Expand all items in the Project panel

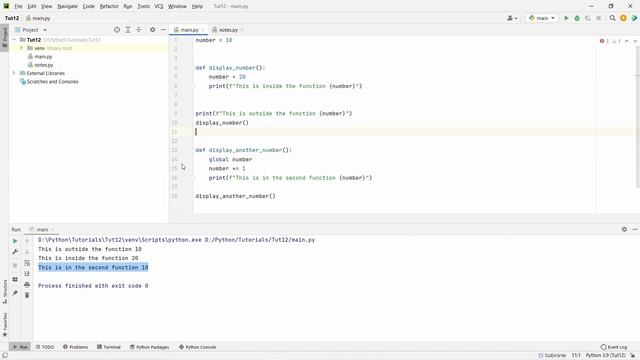click(x=128, y=30)
